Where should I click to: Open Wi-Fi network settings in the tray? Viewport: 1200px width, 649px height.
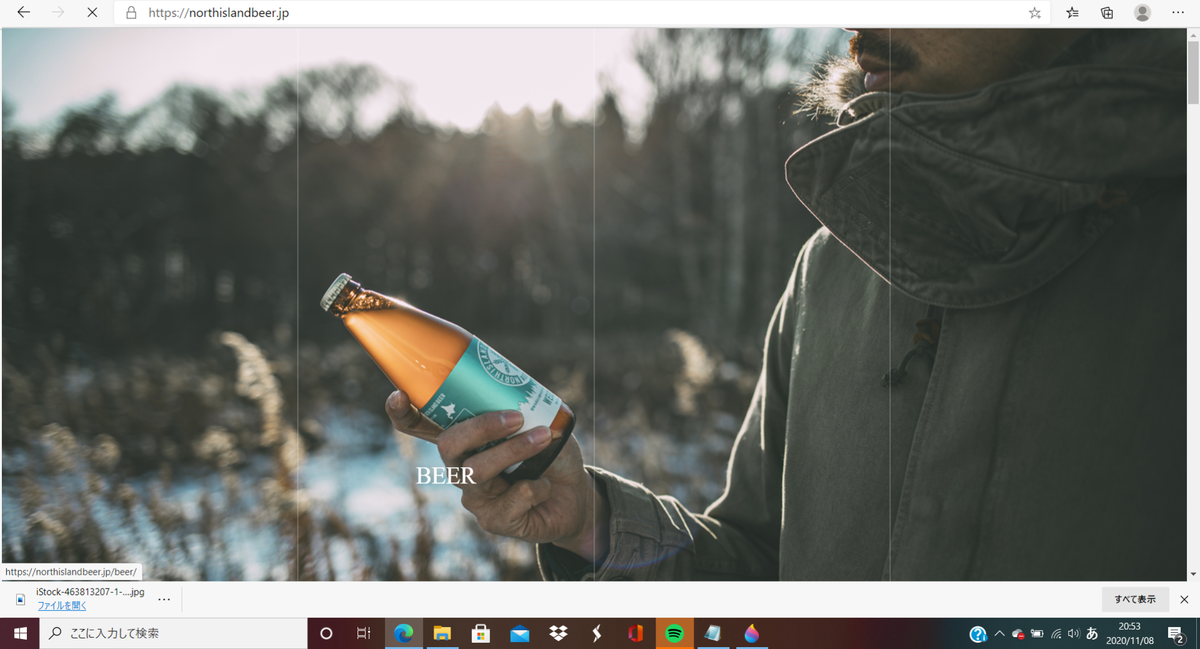(1056, 634)
